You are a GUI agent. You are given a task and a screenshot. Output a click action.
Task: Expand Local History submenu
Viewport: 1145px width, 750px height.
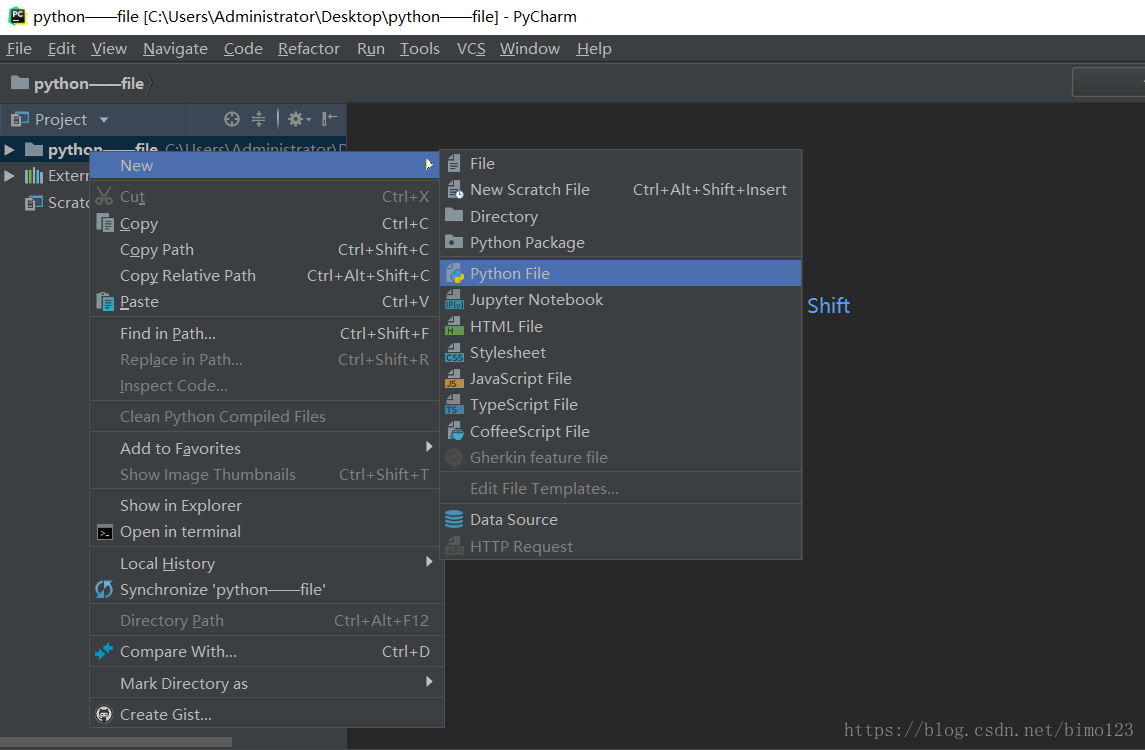pos(429,561)
